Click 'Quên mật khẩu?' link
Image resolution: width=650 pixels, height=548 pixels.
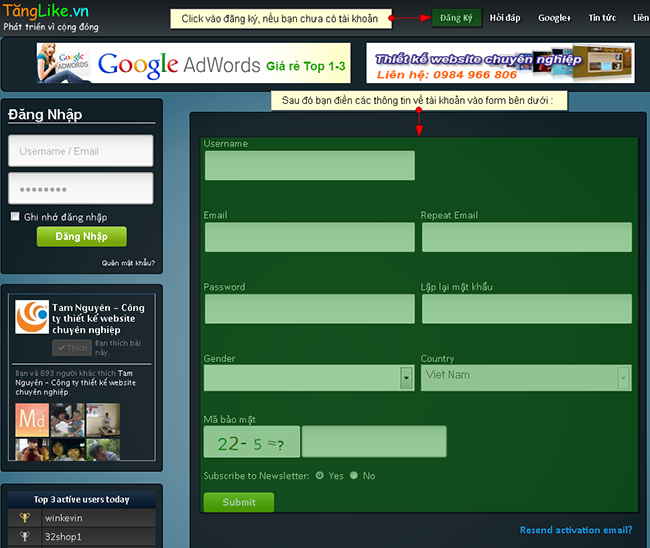tap(128, 263)
